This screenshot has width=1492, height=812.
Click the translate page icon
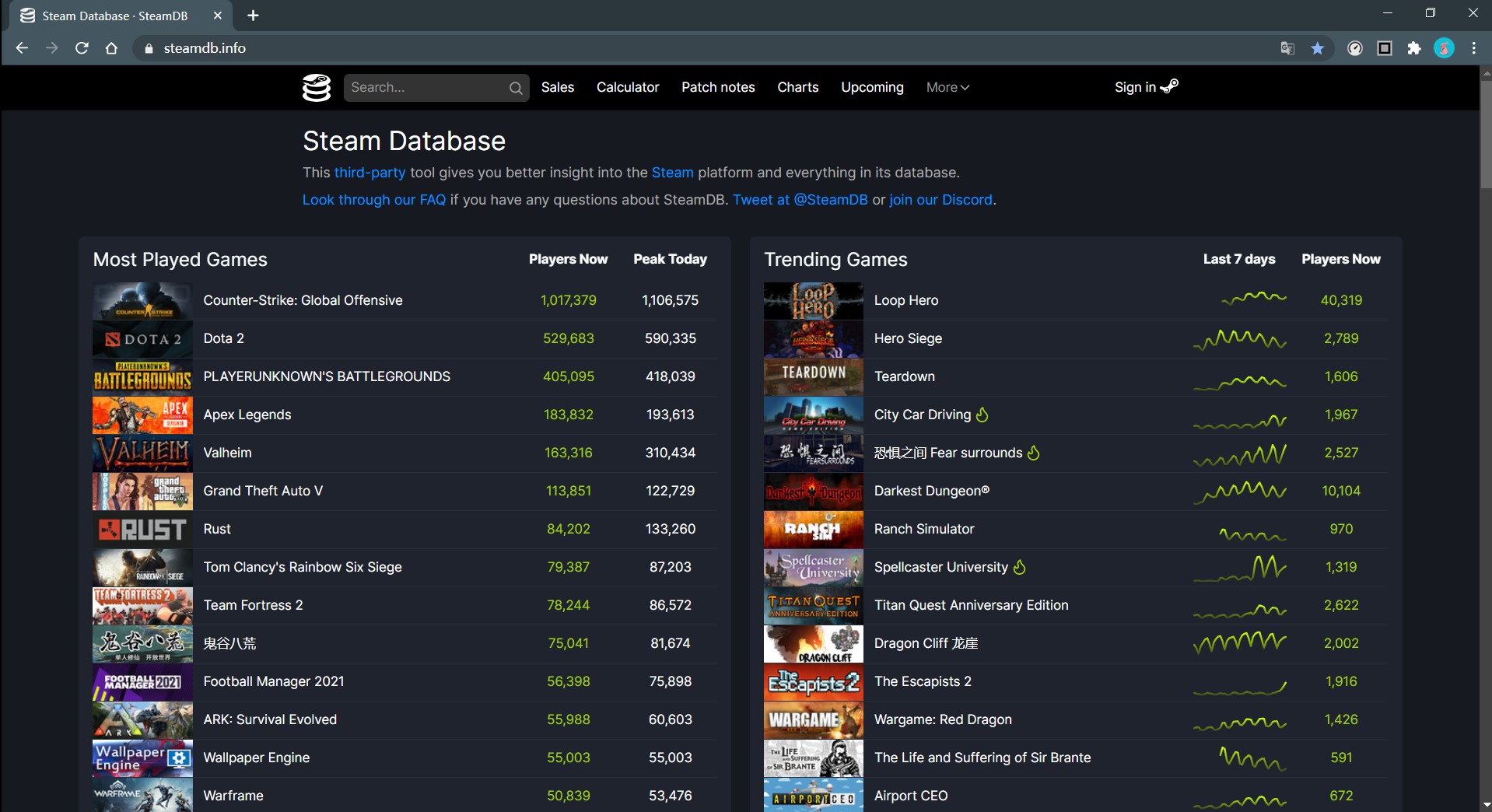point(1287,48)
